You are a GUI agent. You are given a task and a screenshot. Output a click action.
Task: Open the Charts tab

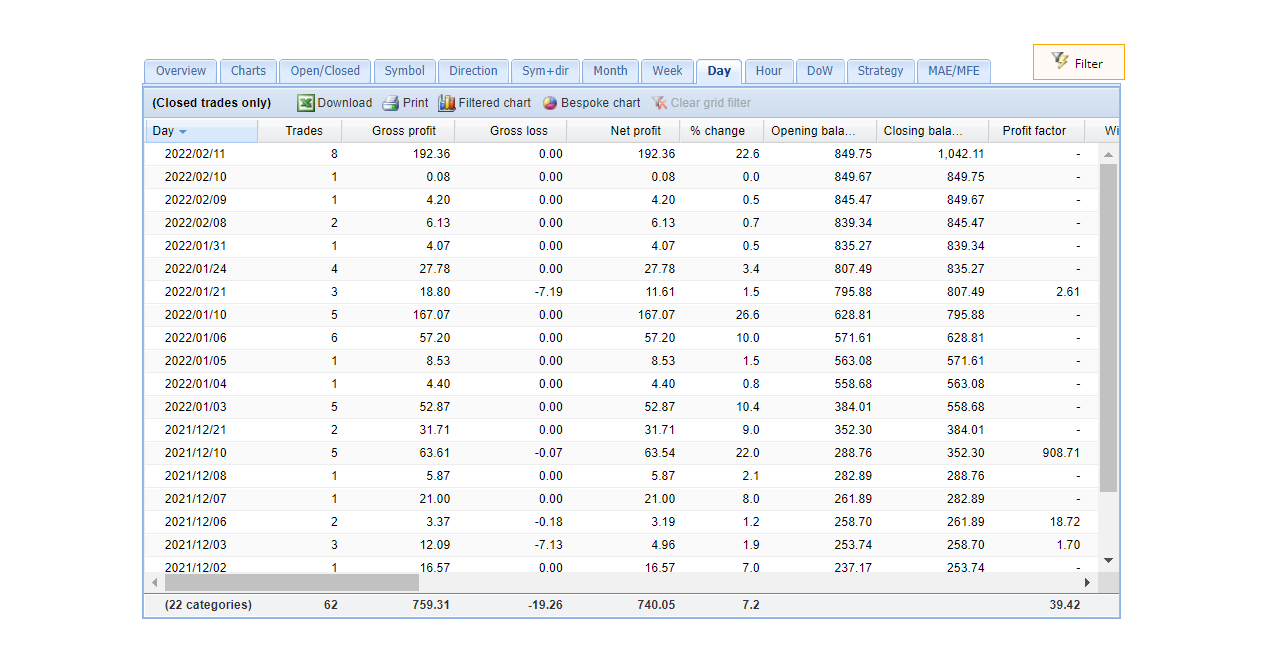tap(248, 70)
